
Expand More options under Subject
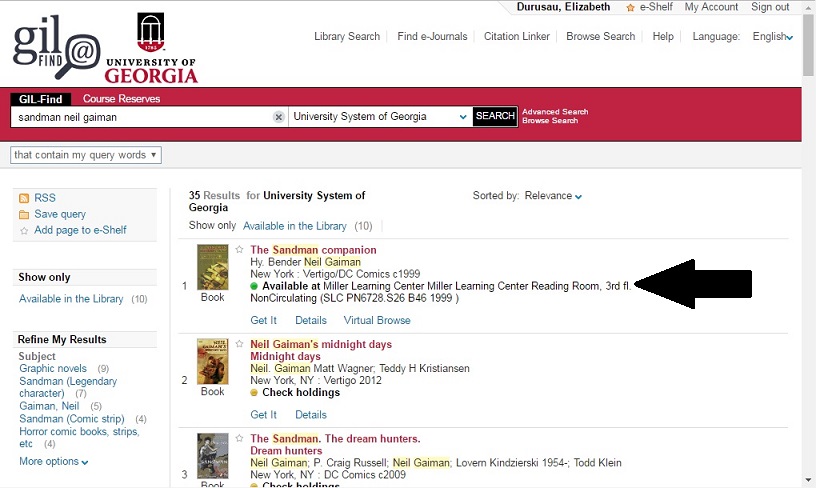click(x=54, y=462)
